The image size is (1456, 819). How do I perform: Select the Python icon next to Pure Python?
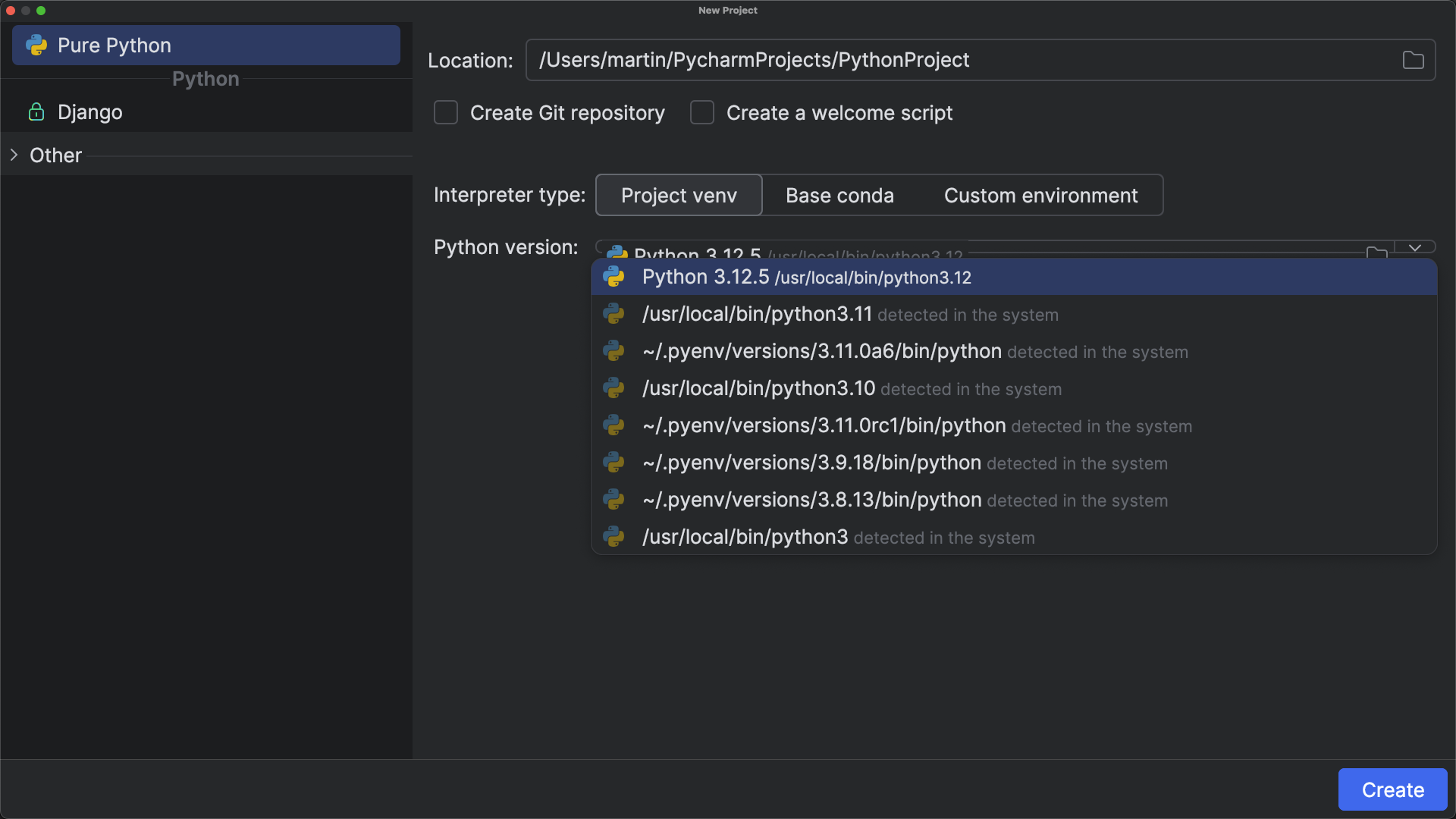tap(36, 45)
